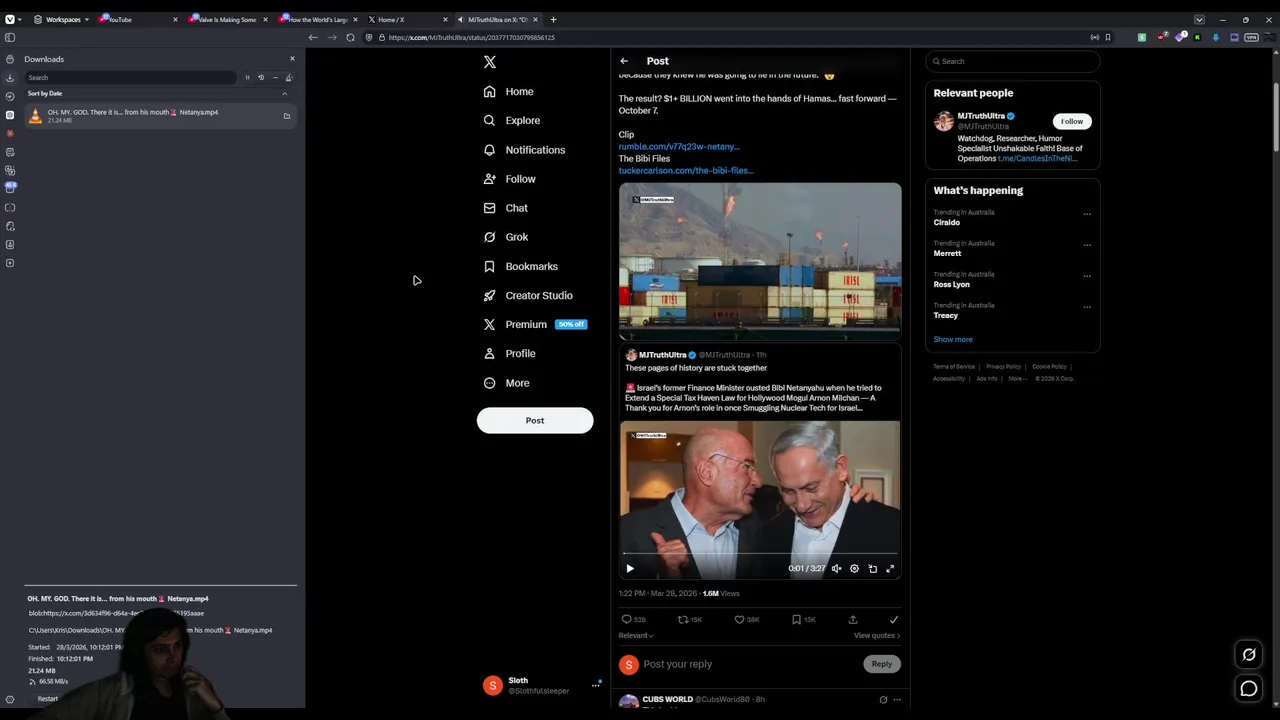Click the grey Reply button

[x=881, y=664]
